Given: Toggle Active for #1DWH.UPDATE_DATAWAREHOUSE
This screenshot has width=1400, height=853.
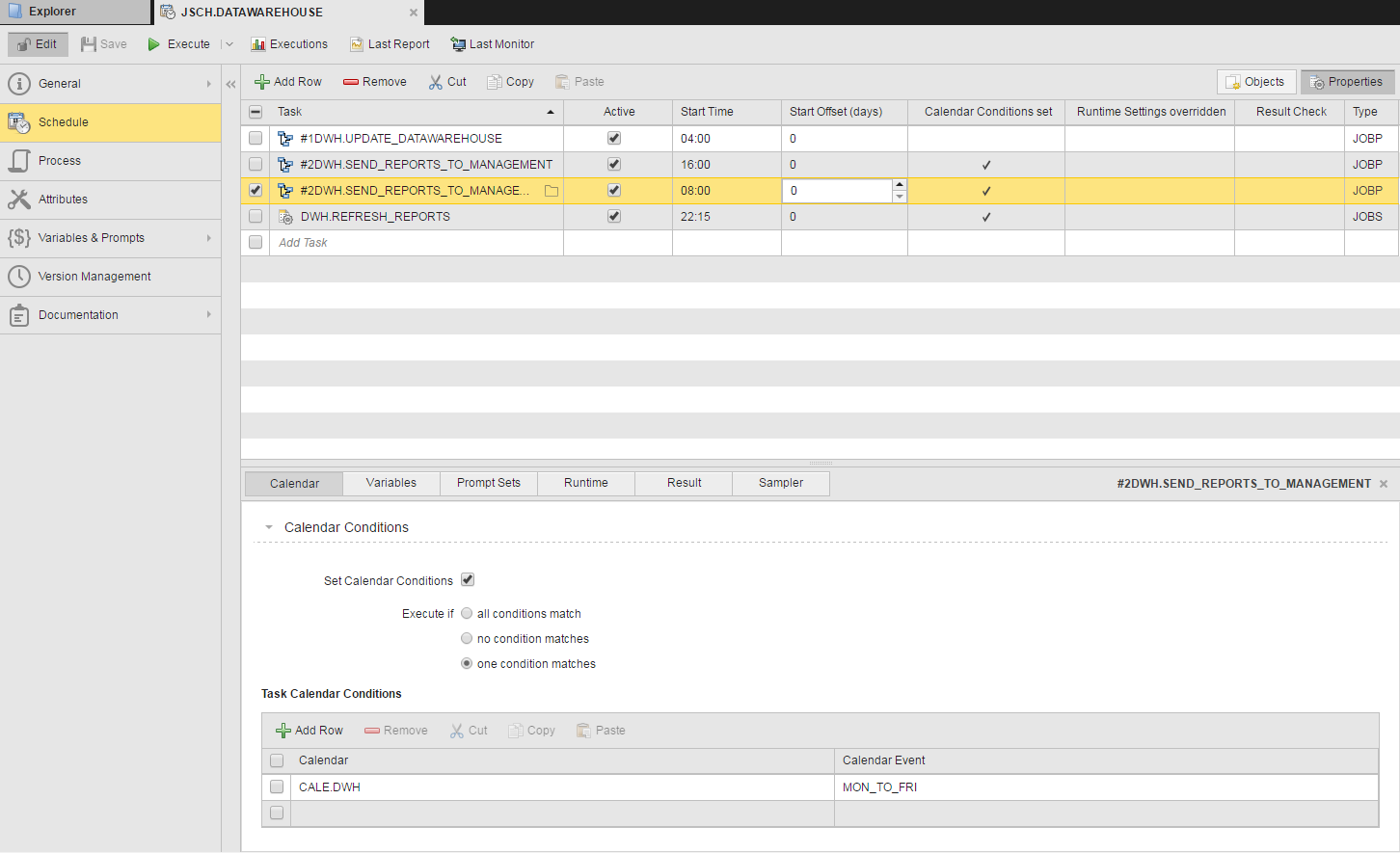Looking at the screenshot, I should [614, 138].
